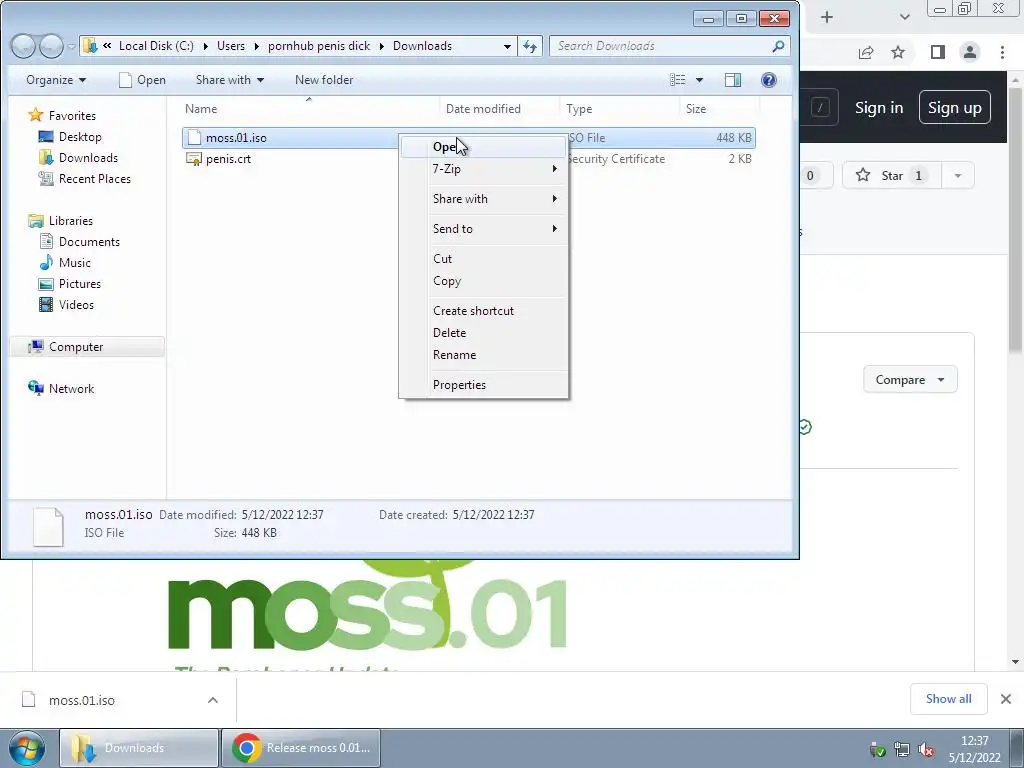Click the muted volume tray icon
This screenshot has width=1024, height=768.
click(926, 749)
